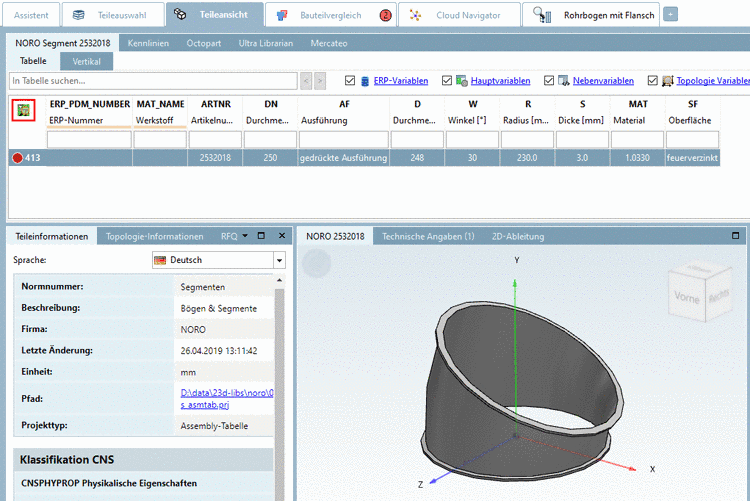Viewport: 750px width, 501px height.
Task: Click the MAT_NAME column header
Action: (160, 112)
